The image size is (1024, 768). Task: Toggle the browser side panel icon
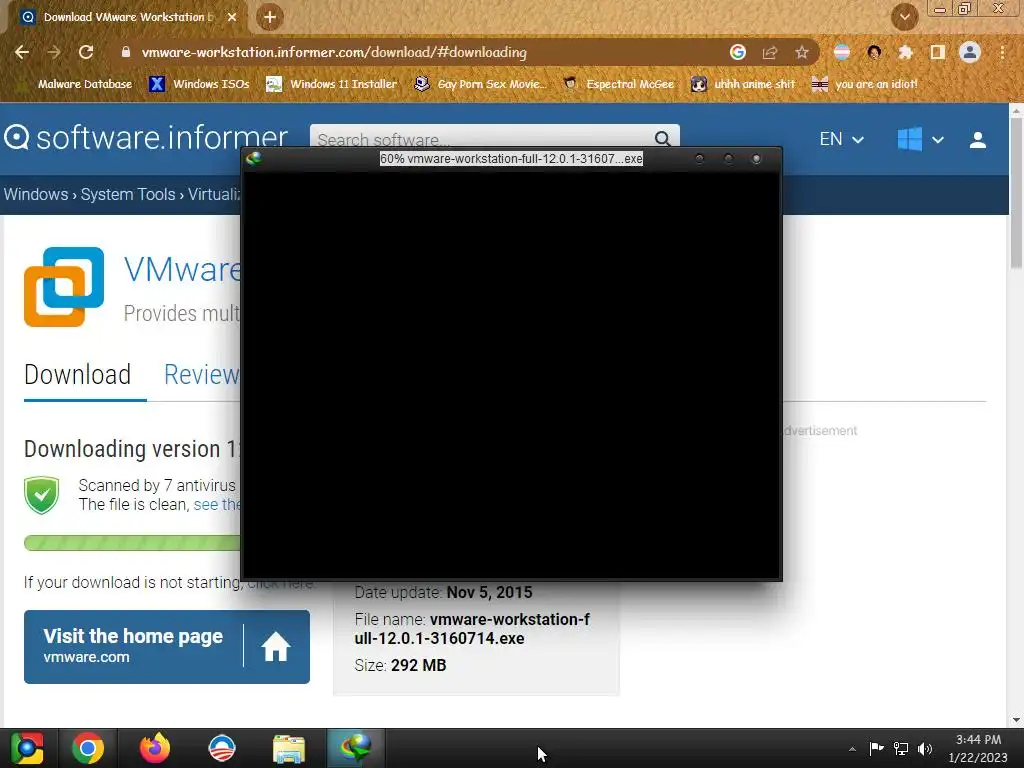[938, 52]
